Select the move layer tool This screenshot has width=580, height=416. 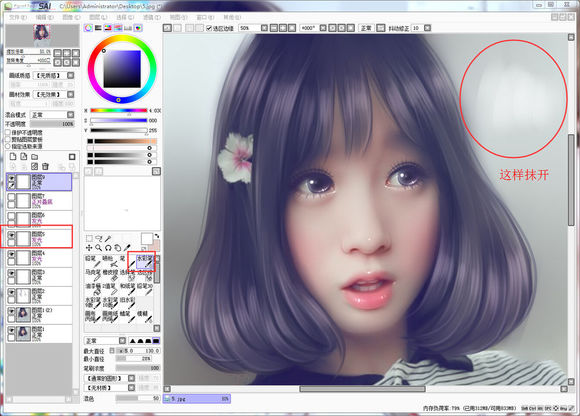tap(89, 248)
